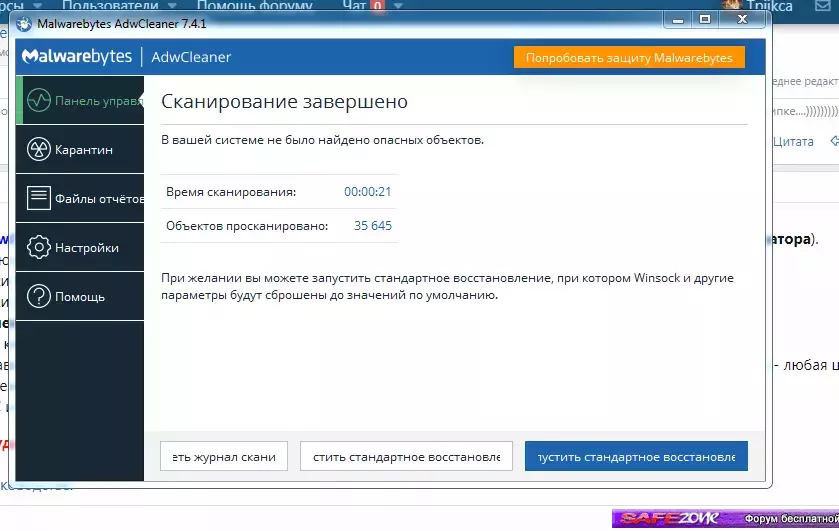Click the AdwCleaner title bar app icon
The width and height of the screenshot is (839, 531).
24,24
